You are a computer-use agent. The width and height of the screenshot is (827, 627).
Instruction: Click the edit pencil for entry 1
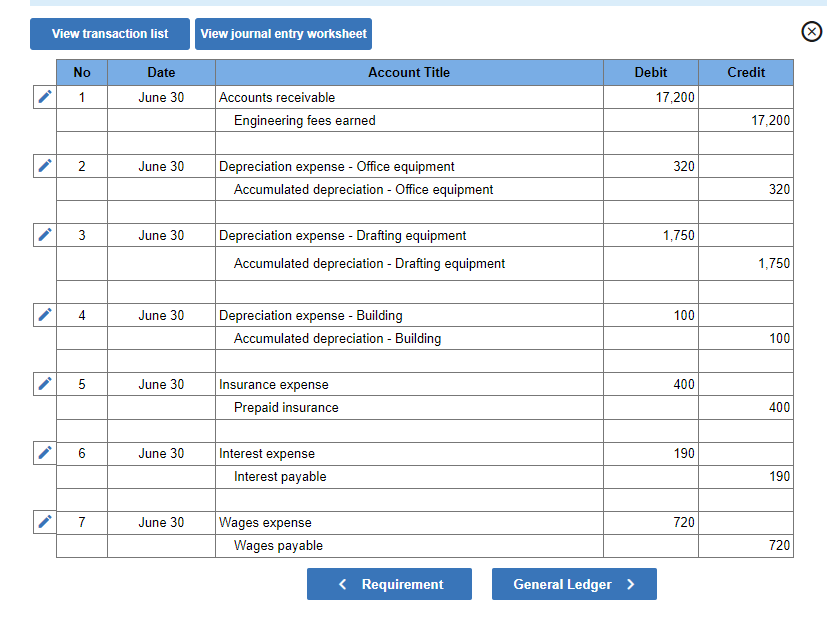pyautogui.click(x=43, y=96)
